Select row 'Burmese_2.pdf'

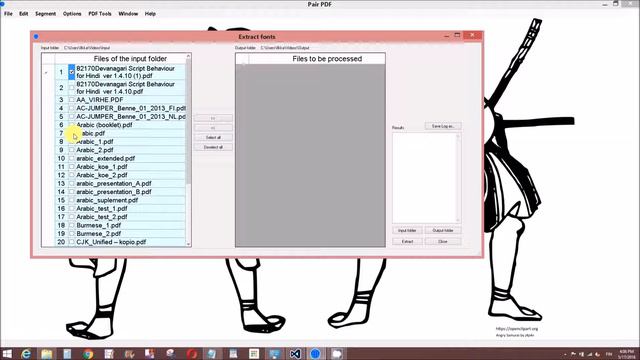[120, 233]
